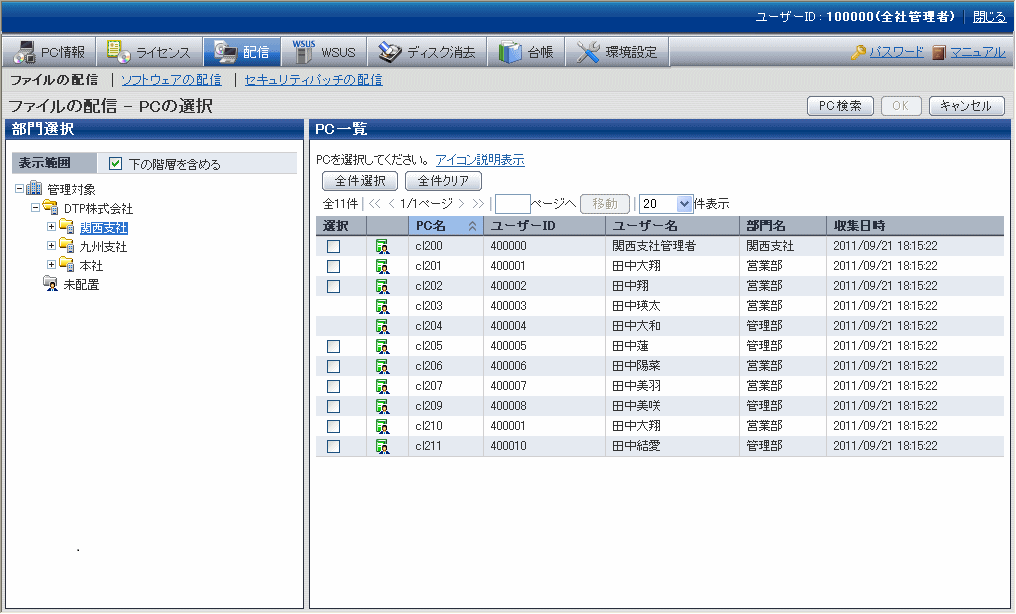Click the manual book icon

(939, 52)
